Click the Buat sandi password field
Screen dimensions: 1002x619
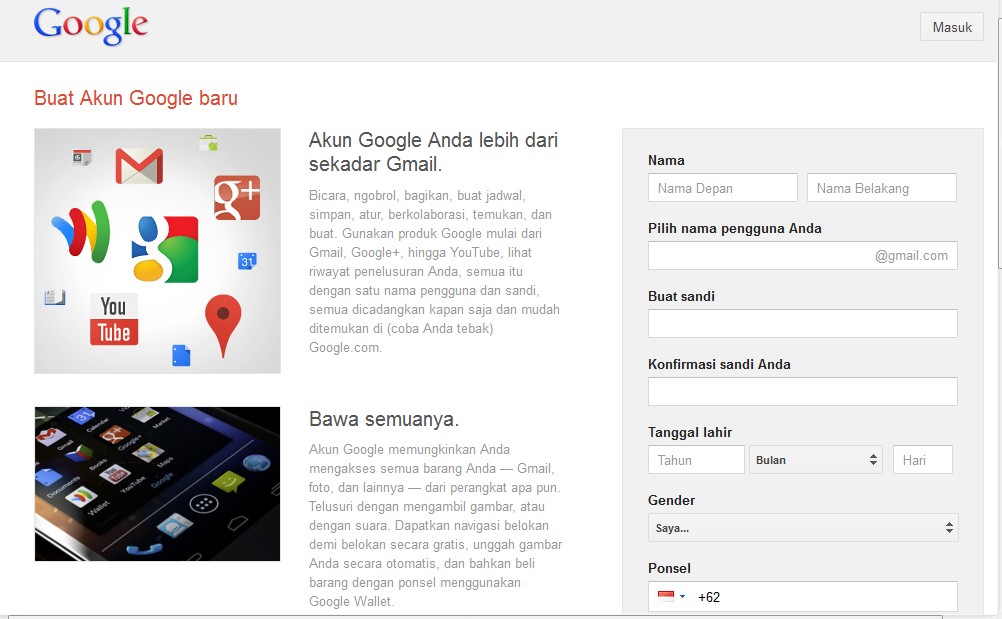[801, 323]
